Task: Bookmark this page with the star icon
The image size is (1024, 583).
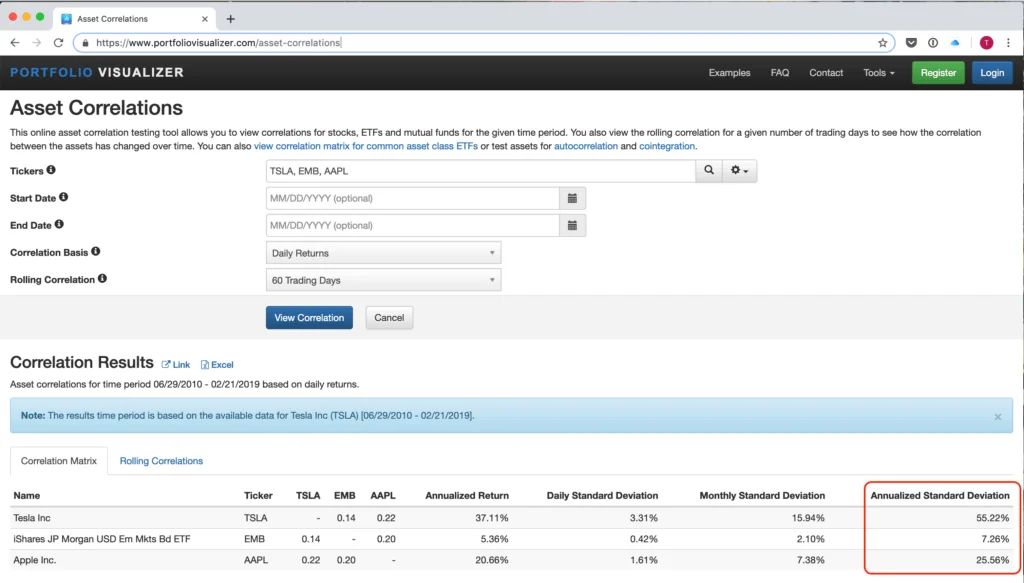Action: click(x=882, y=42)
